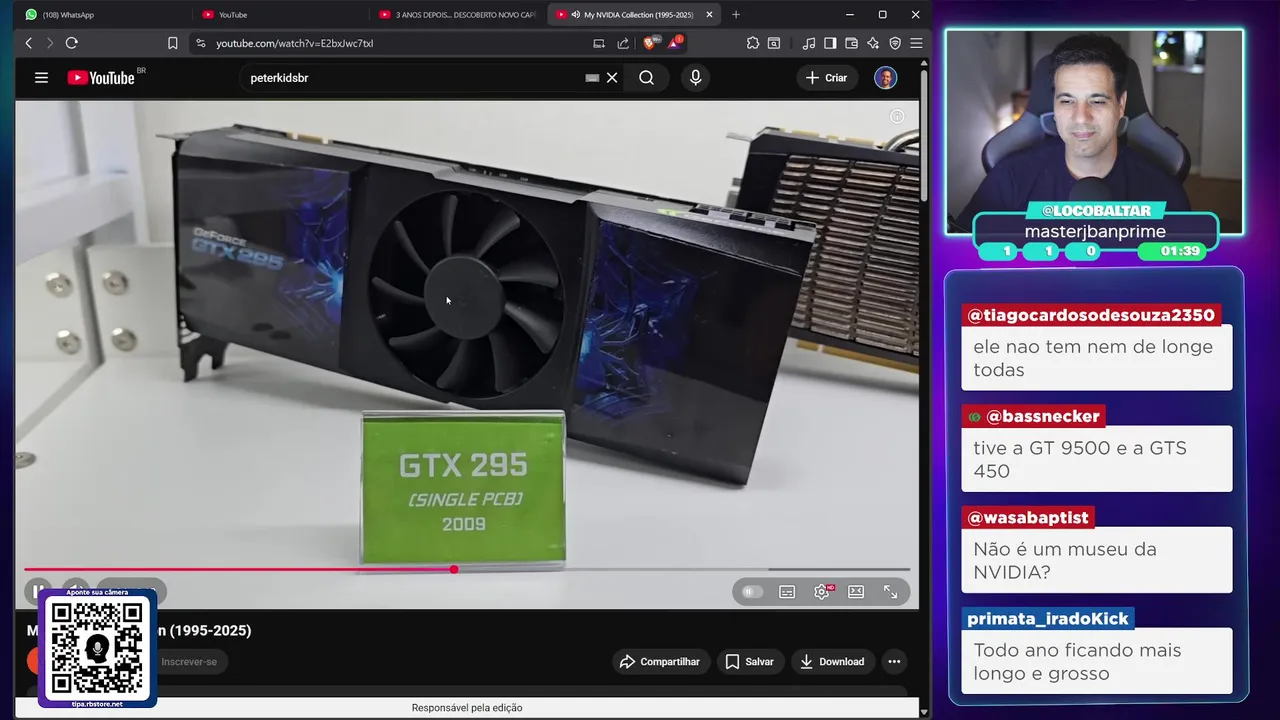Open the browser hamburger main menu
The height and width of the screenshot is (720, 1280).
coord(916,43)
